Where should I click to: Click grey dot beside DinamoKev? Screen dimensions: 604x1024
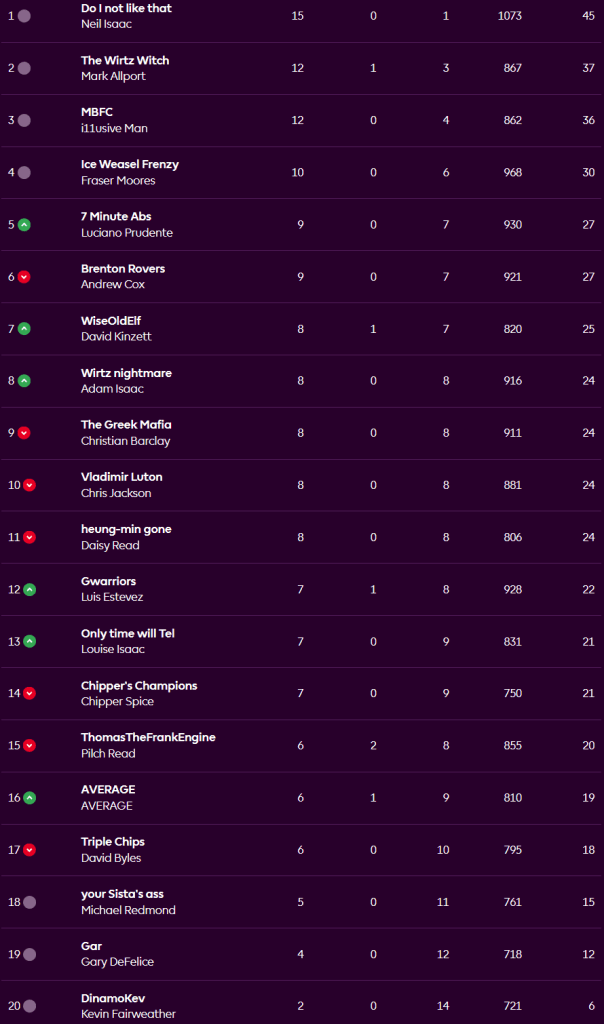coord(29,1006)
